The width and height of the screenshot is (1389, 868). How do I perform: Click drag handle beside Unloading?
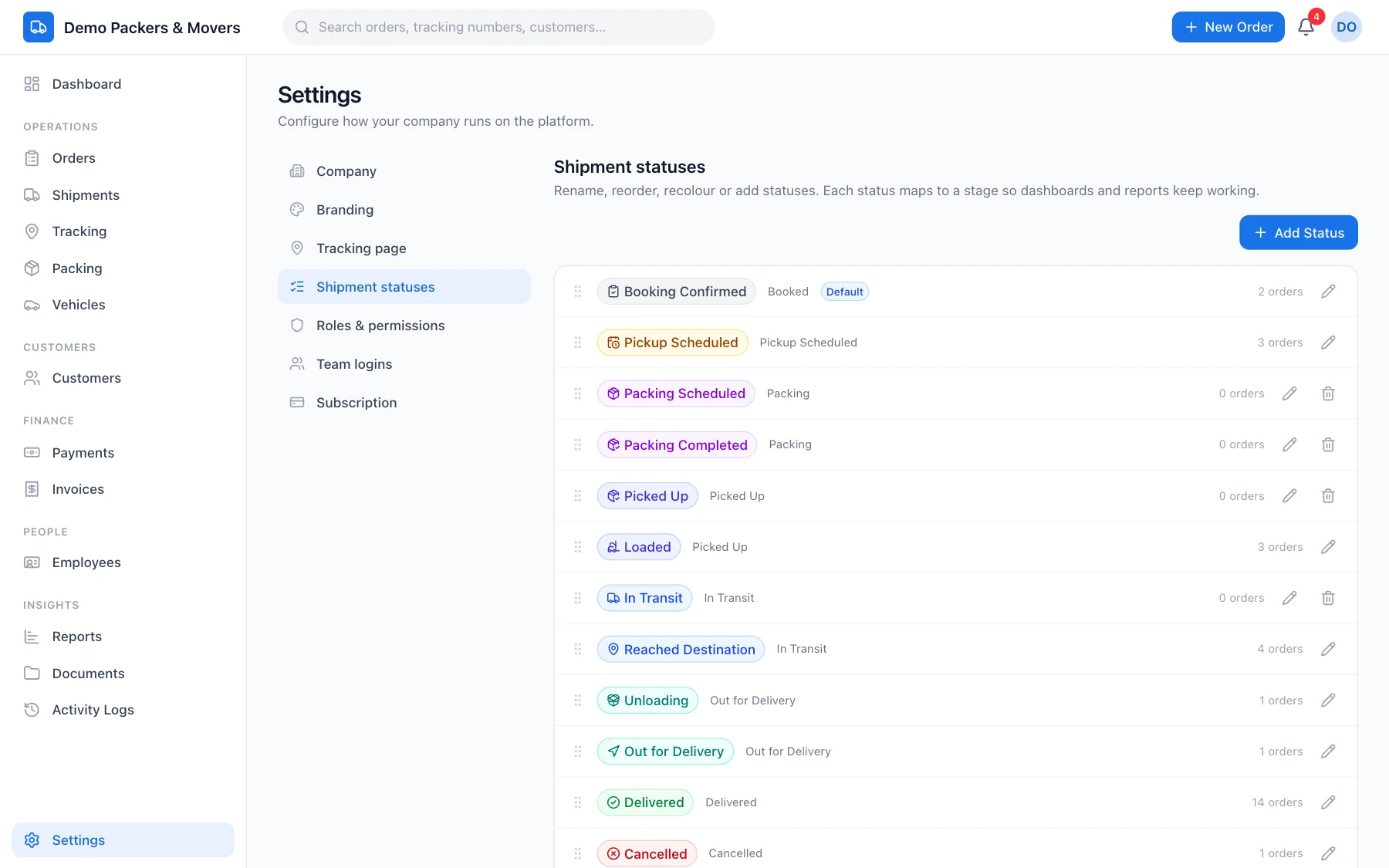578,701
